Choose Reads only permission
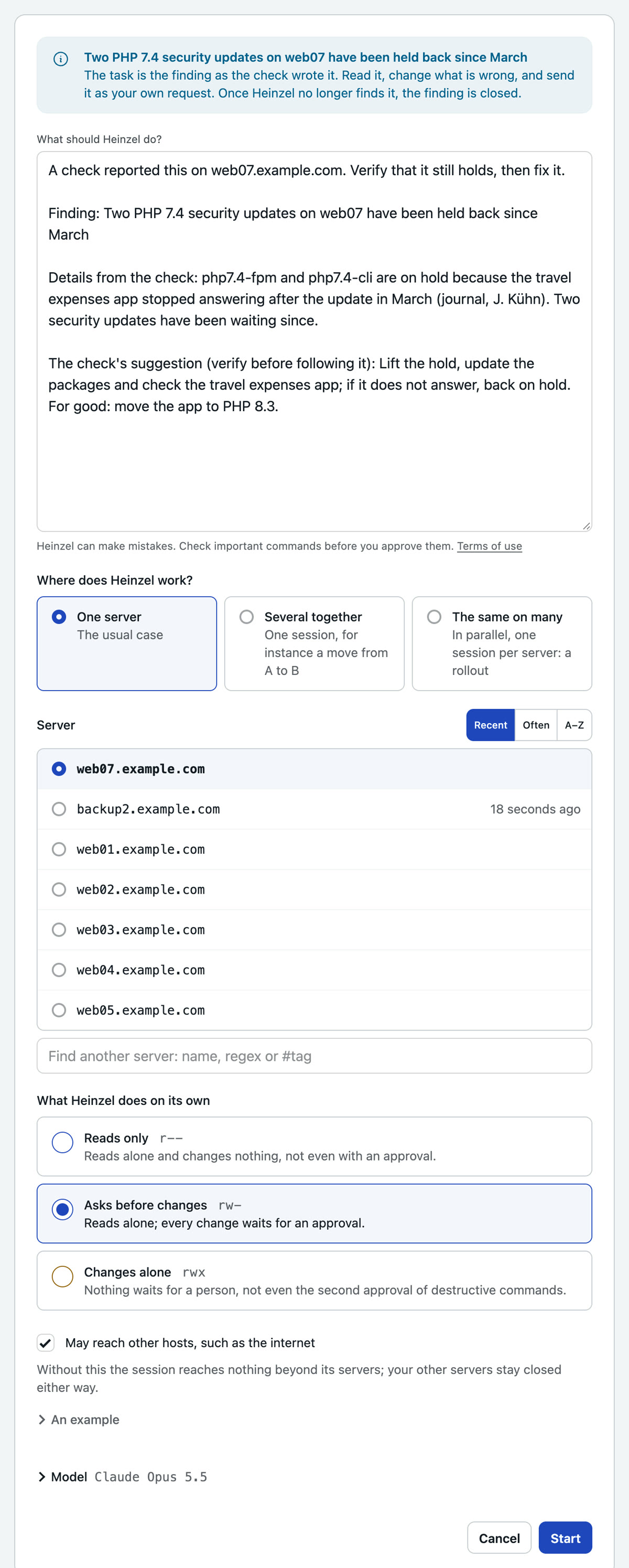The width and height of the screenshot is (629, 1568). tap(314, 1147)
